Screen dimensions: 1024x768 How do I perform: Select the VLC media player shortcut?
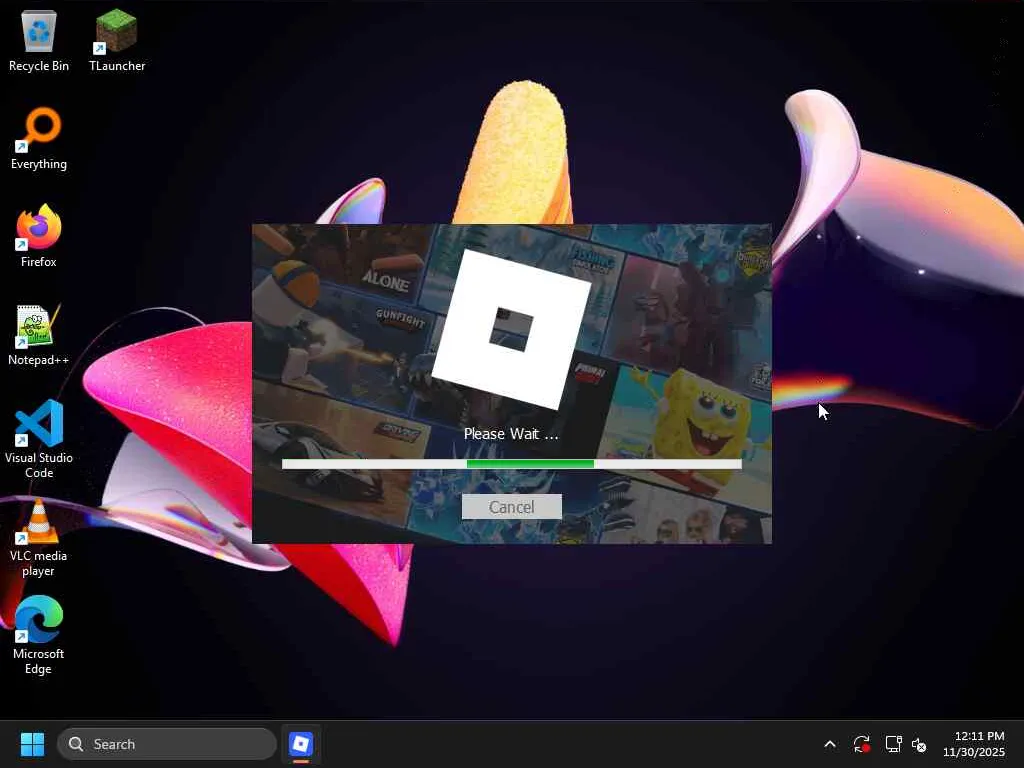pos(39,537)
